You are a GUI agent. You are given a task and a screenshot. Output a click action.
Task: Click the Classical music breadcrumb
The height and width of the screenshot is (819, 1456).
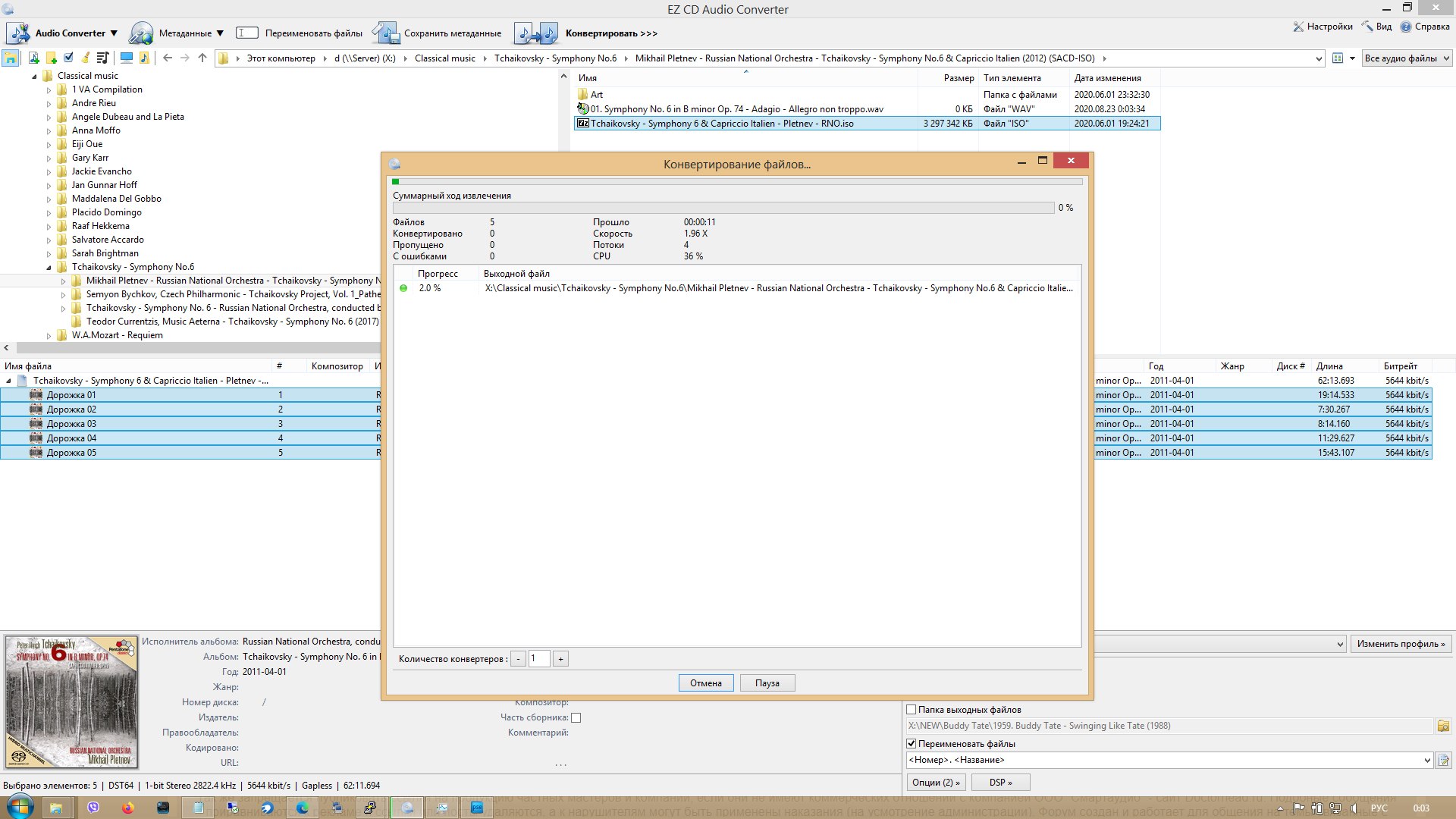pyautogui.click(x=444, y=58)
